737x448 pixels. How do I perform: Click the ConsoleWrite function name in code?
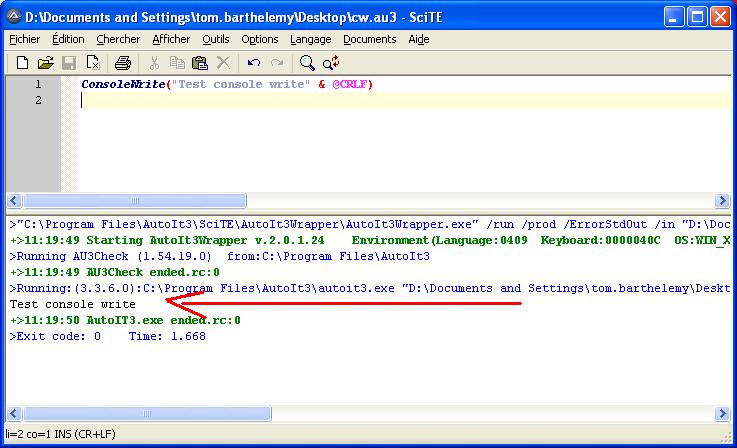point(123,84)
